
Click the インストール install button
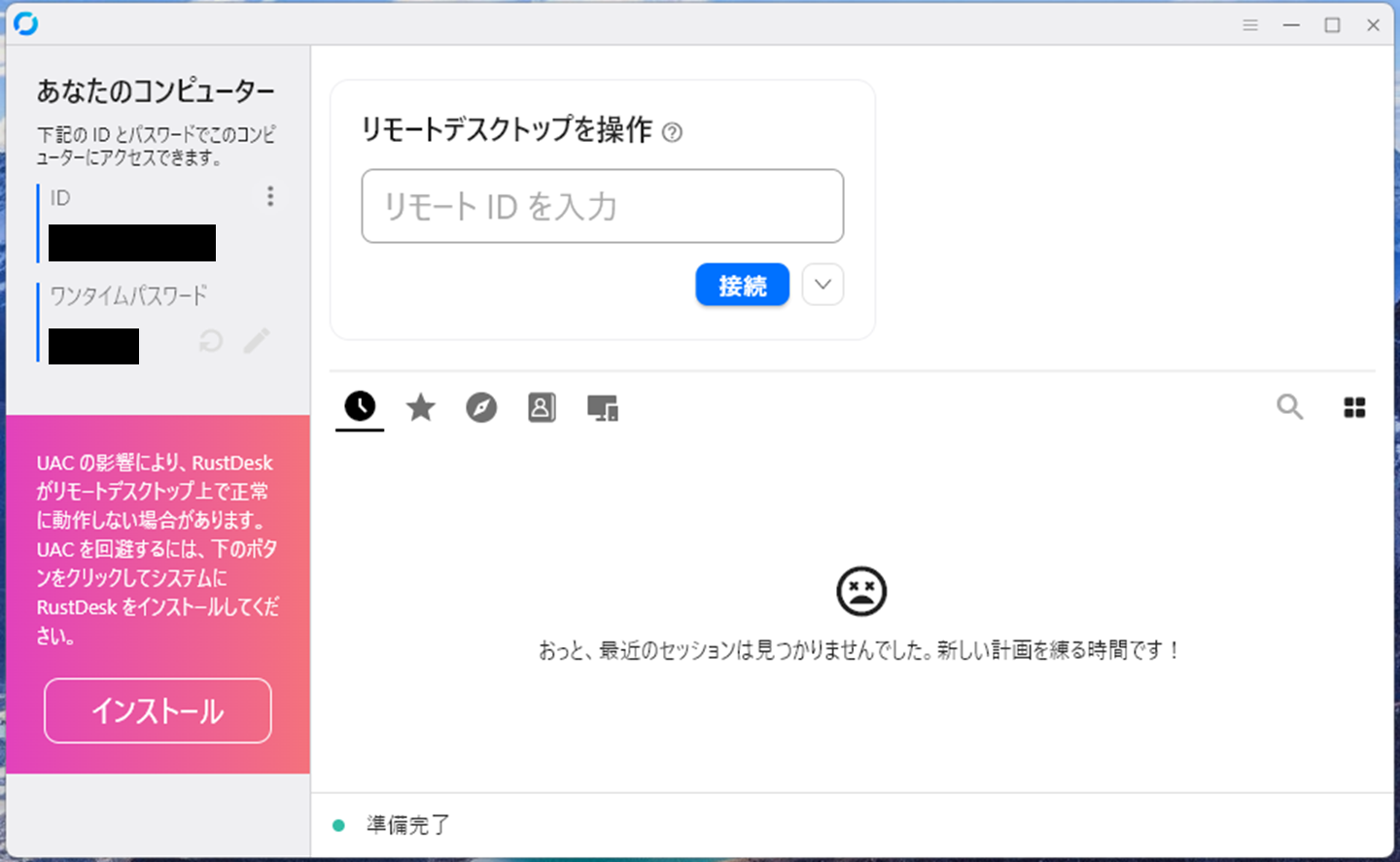157,710
